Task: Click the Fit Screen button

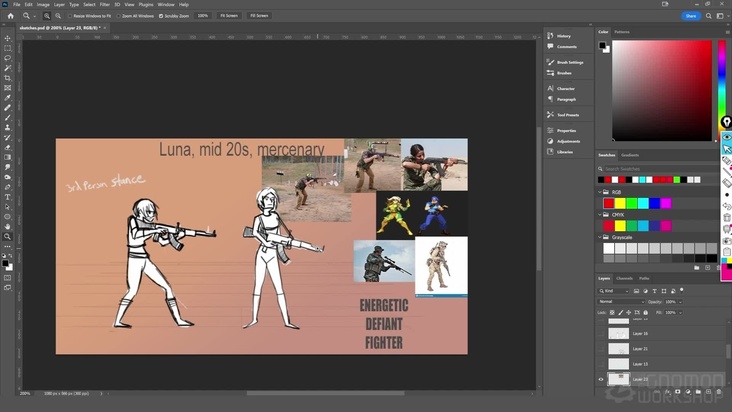Action: point(229,16)
